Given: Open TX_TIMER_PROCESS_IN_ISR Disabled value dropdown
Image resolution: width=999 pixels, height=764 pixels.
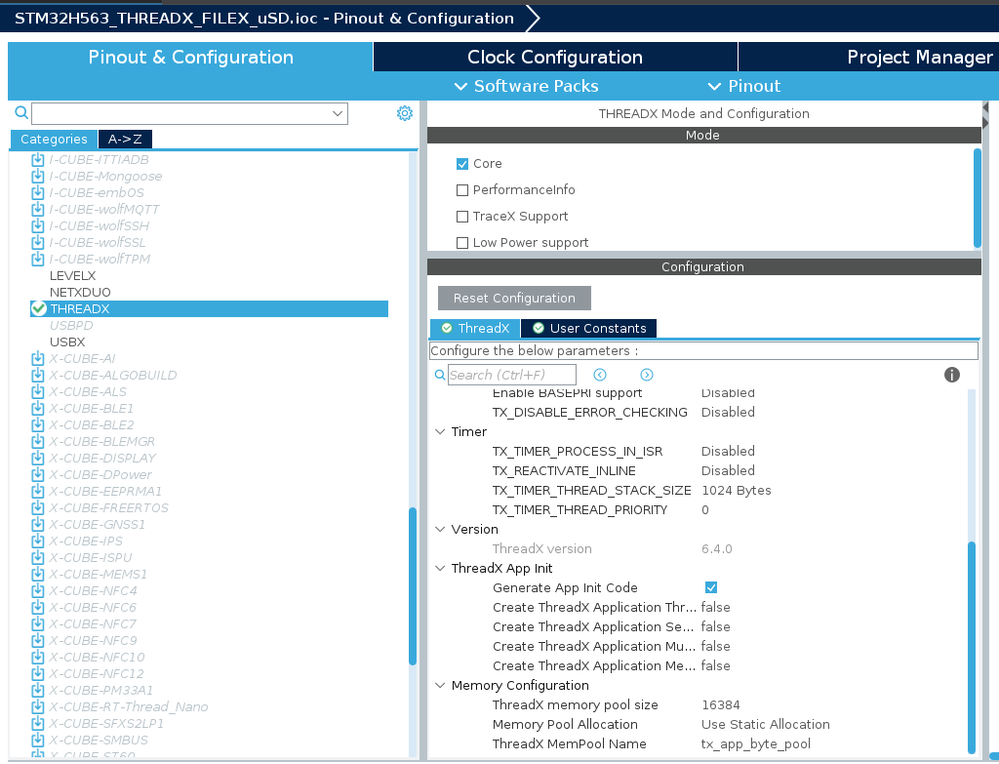Looking at the screenshot, I should 728,451.
